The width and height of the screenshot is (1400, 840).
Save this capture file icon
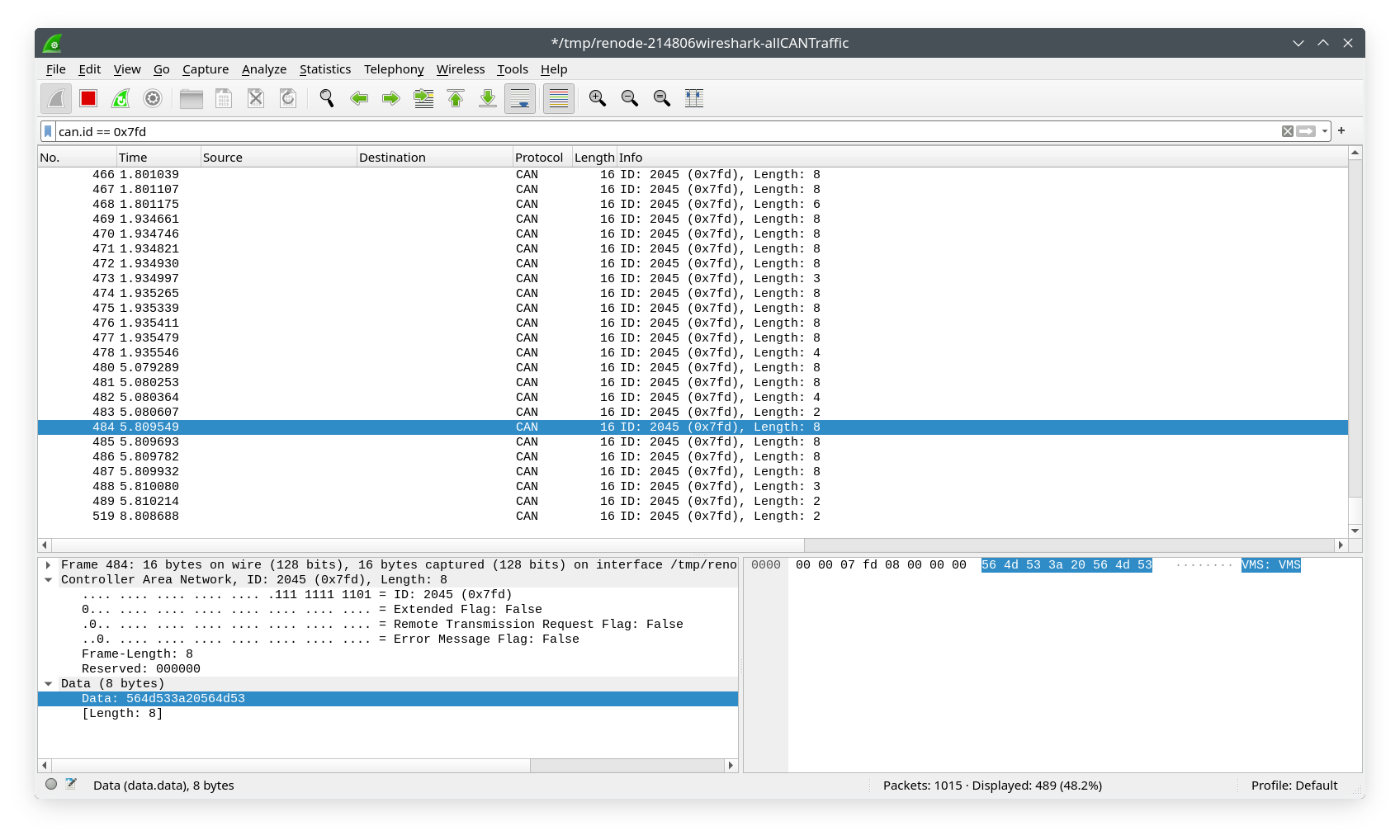pos(224,99)
